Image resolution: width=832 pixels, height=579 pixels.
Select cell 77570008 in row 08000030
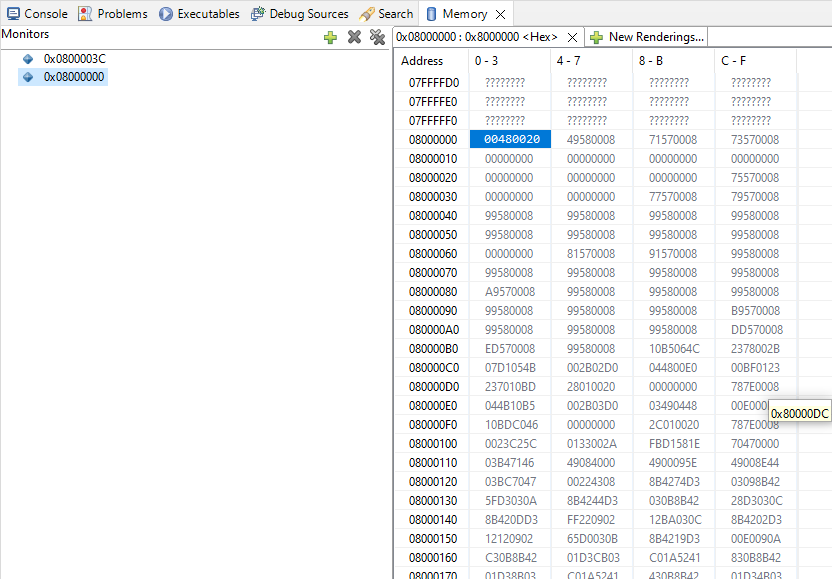[x=673, y=197]
